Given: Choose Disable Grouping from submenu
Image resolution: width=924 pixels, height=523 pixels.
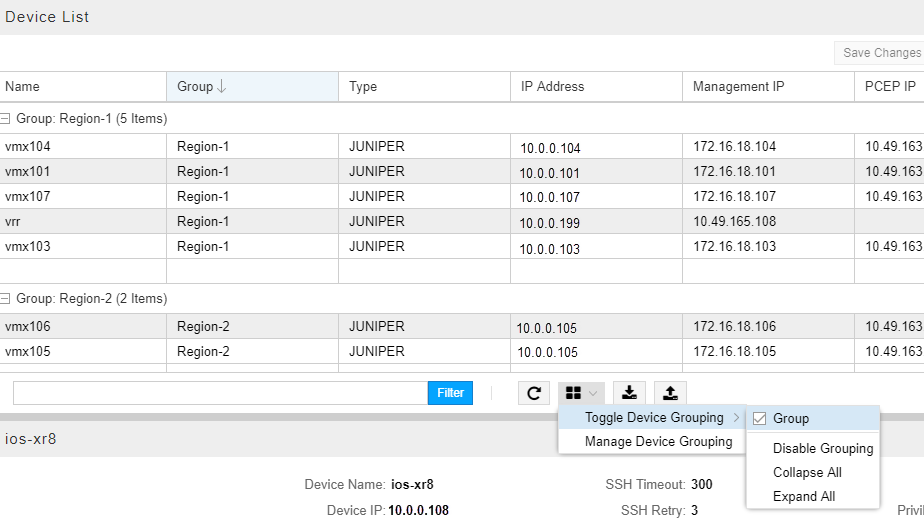Looking at the screenshot, I should (822, 449).
